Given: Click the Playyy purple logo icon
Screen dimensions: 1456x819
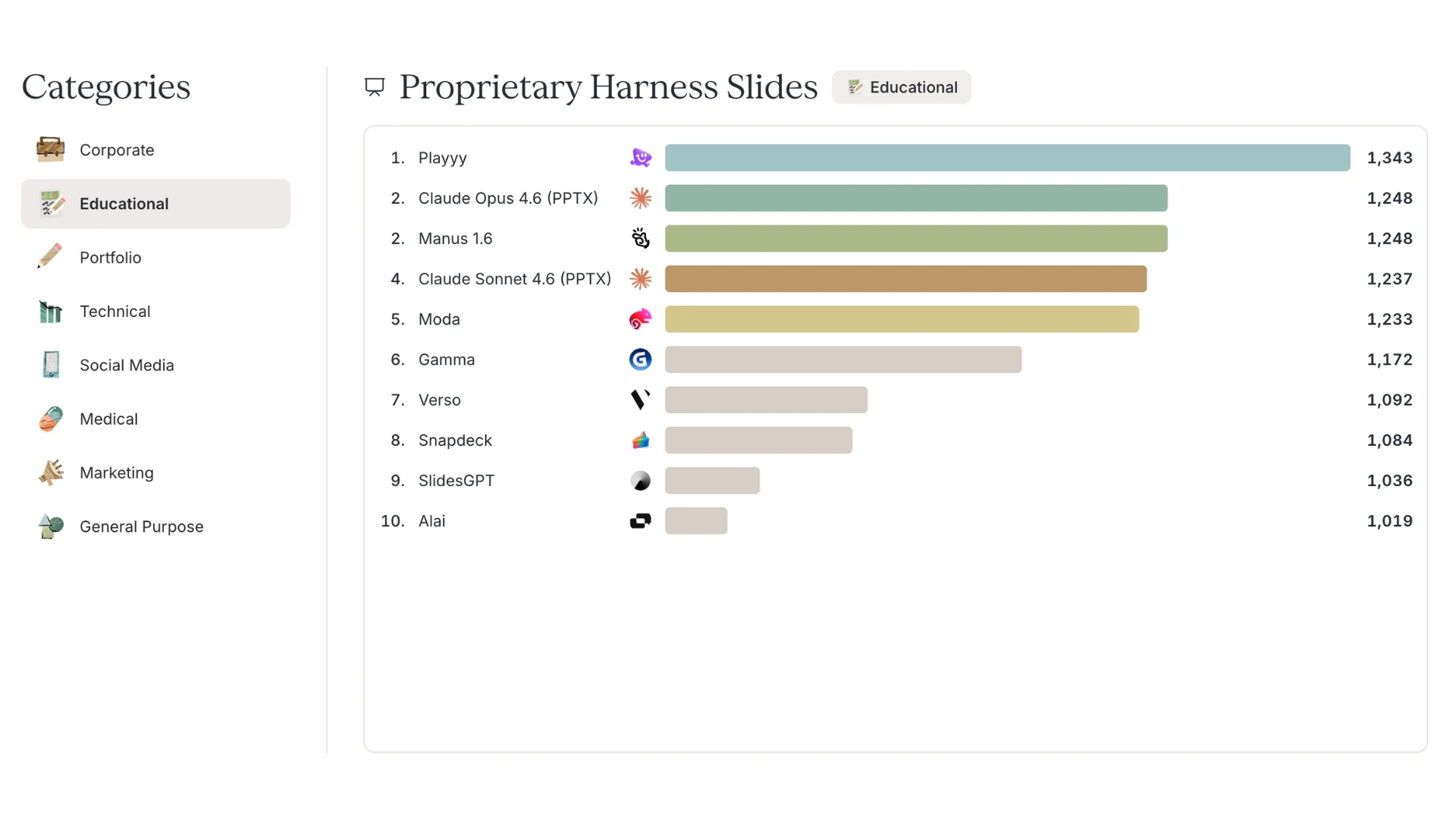Looking at the screenshot, I should click(641, 158).
